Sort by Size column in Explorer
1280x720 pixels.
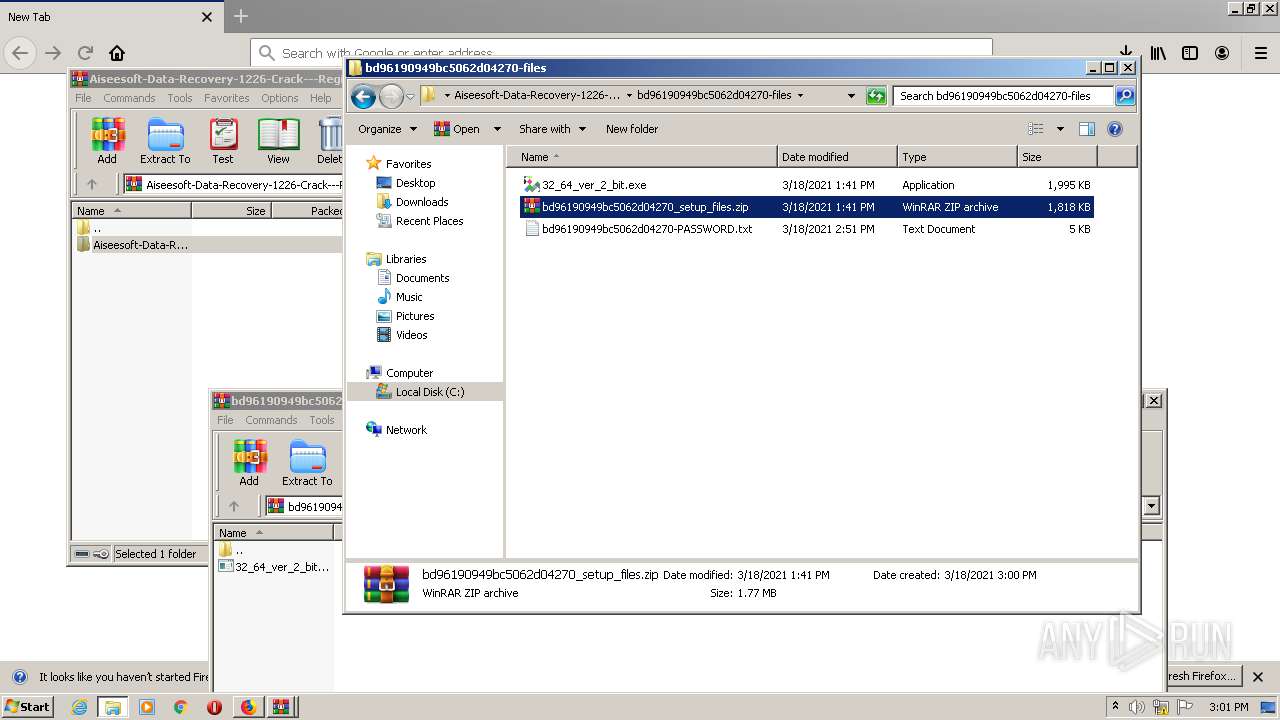tap(1057, 157)
